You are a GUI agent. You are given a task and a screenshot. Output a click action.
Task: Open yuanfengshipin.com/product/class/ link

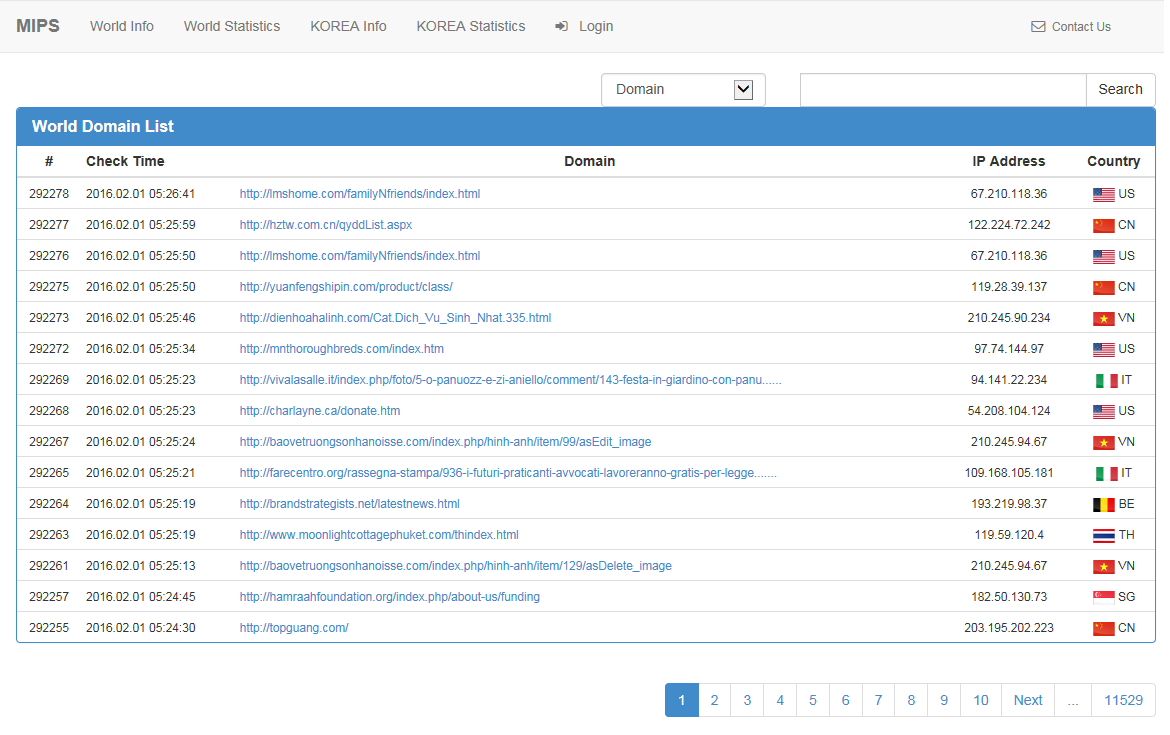(x=345, y=287)
